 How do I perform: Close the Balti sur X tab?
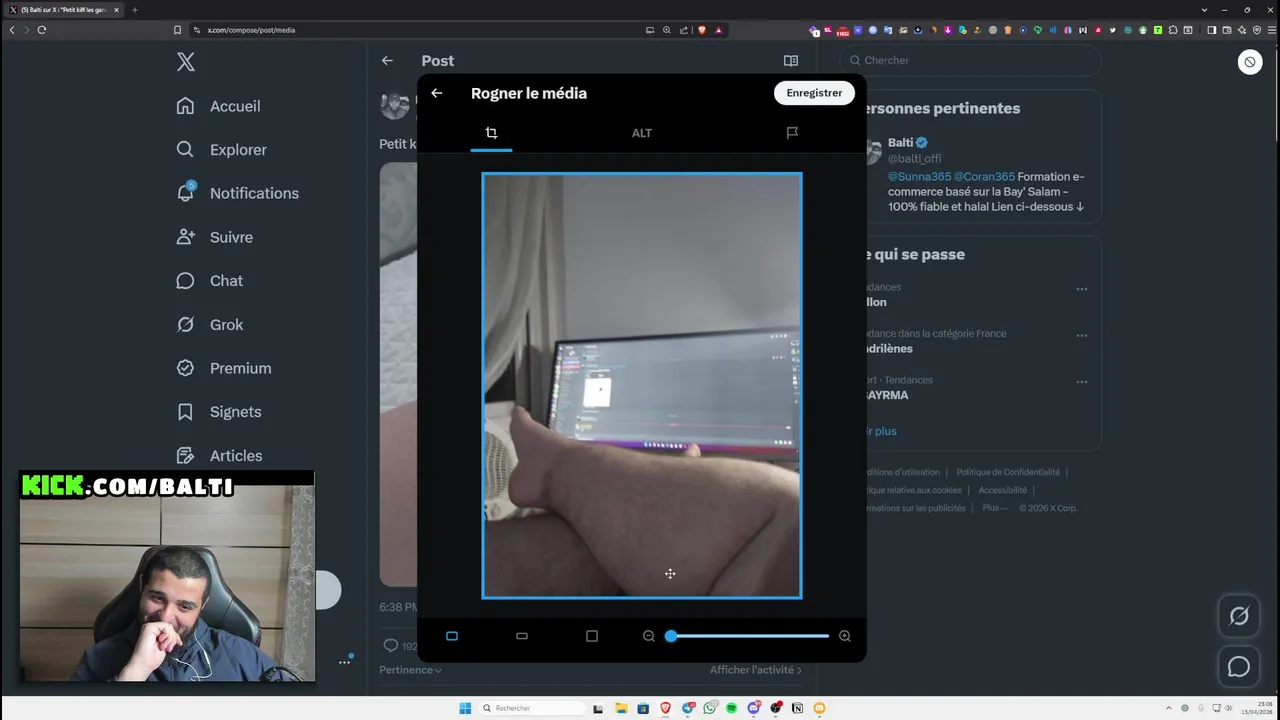[116, 10]
